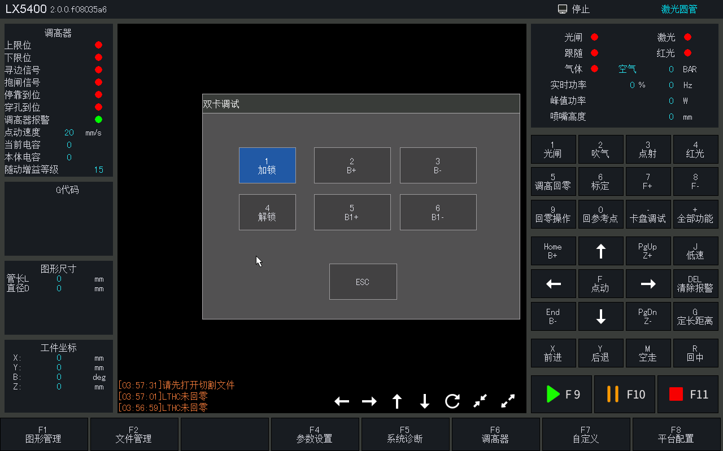Open F5 系统诊断 menu

(x=405, y=434)
